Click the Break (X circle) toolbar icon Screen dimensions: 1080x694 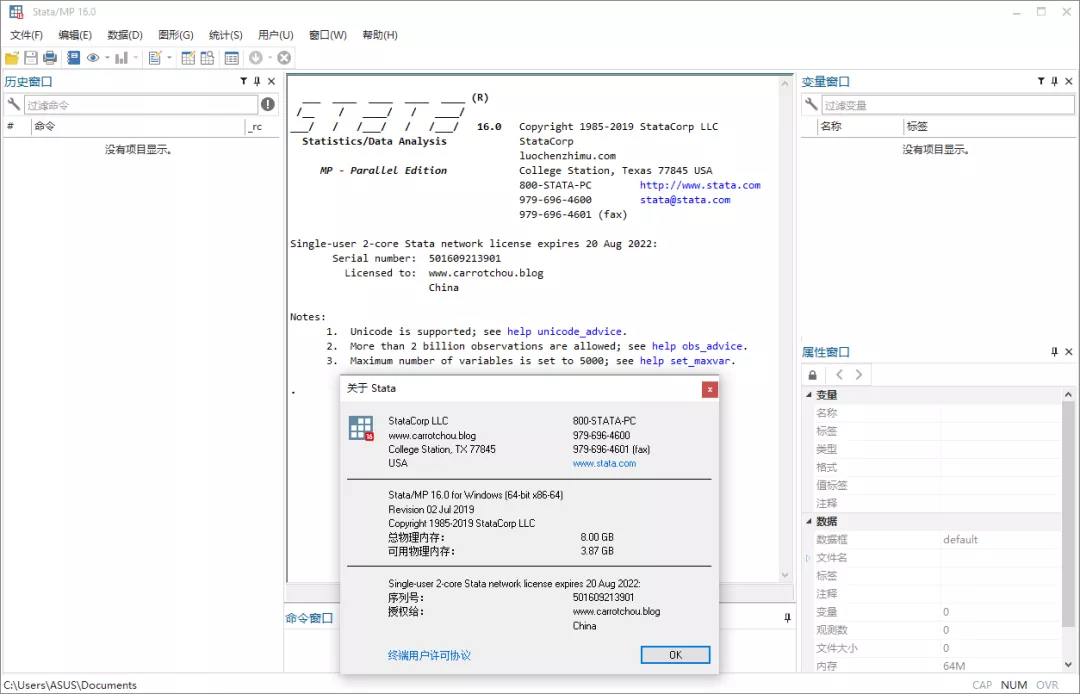coord(284,59)
